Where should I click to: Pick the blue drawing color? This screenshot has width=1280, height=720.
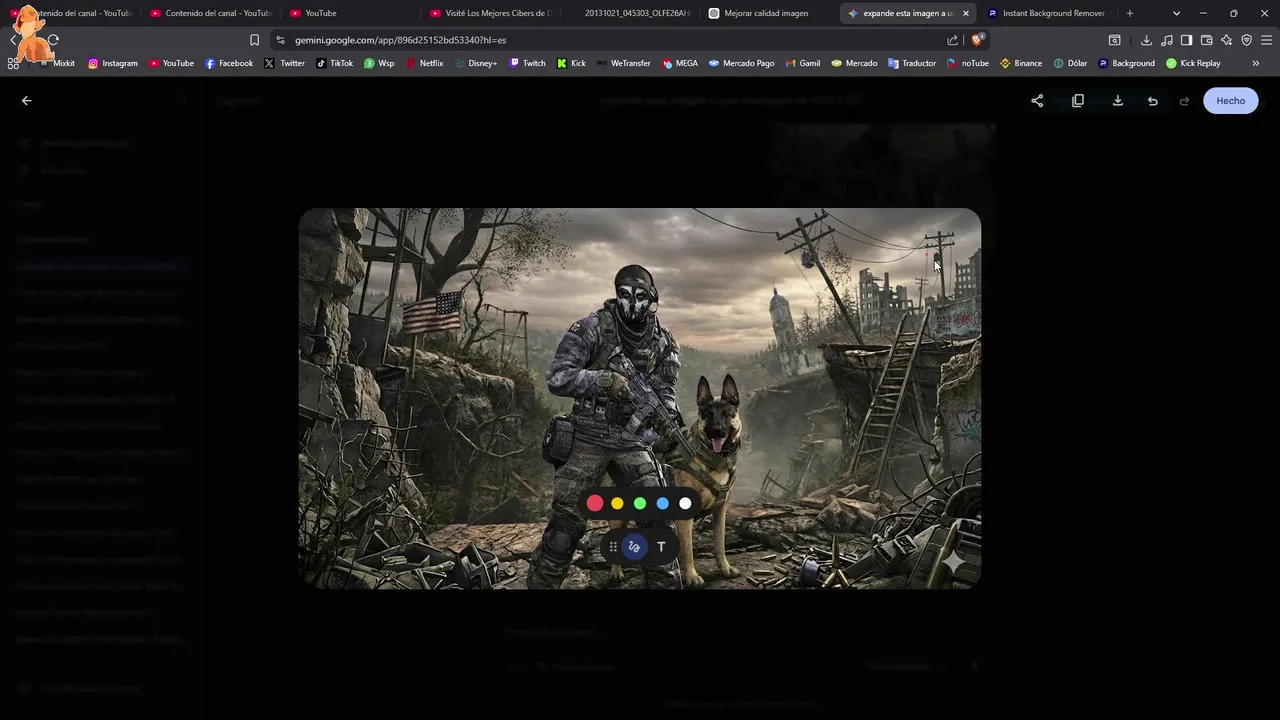coord(662,503)
